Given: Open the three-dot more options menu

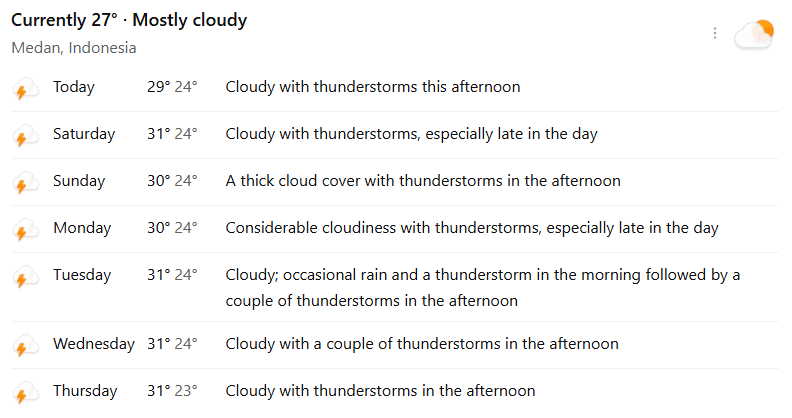Looking at the screenshot, I should tap(715, 33).
